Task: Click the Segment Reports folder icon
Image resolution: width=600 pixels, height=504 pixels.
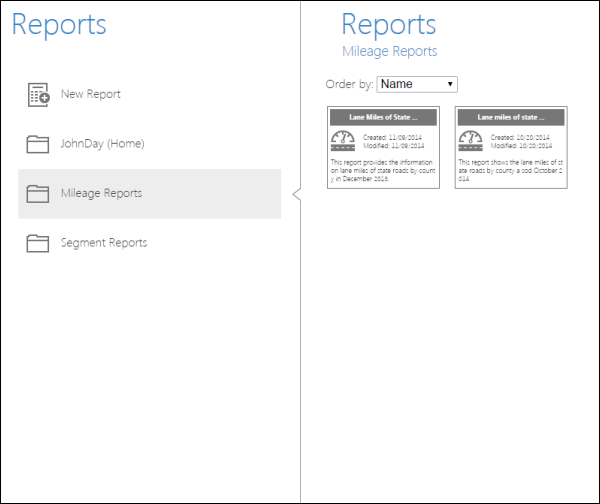Action: pyautogui.click(x=38, y=243)
